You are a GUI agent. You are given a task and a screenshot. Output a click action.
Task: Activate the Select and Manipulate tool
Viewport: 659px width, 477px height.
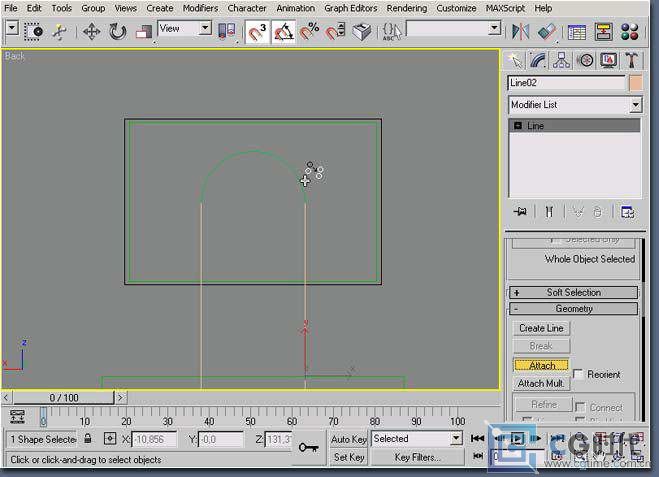coord(60,32)
